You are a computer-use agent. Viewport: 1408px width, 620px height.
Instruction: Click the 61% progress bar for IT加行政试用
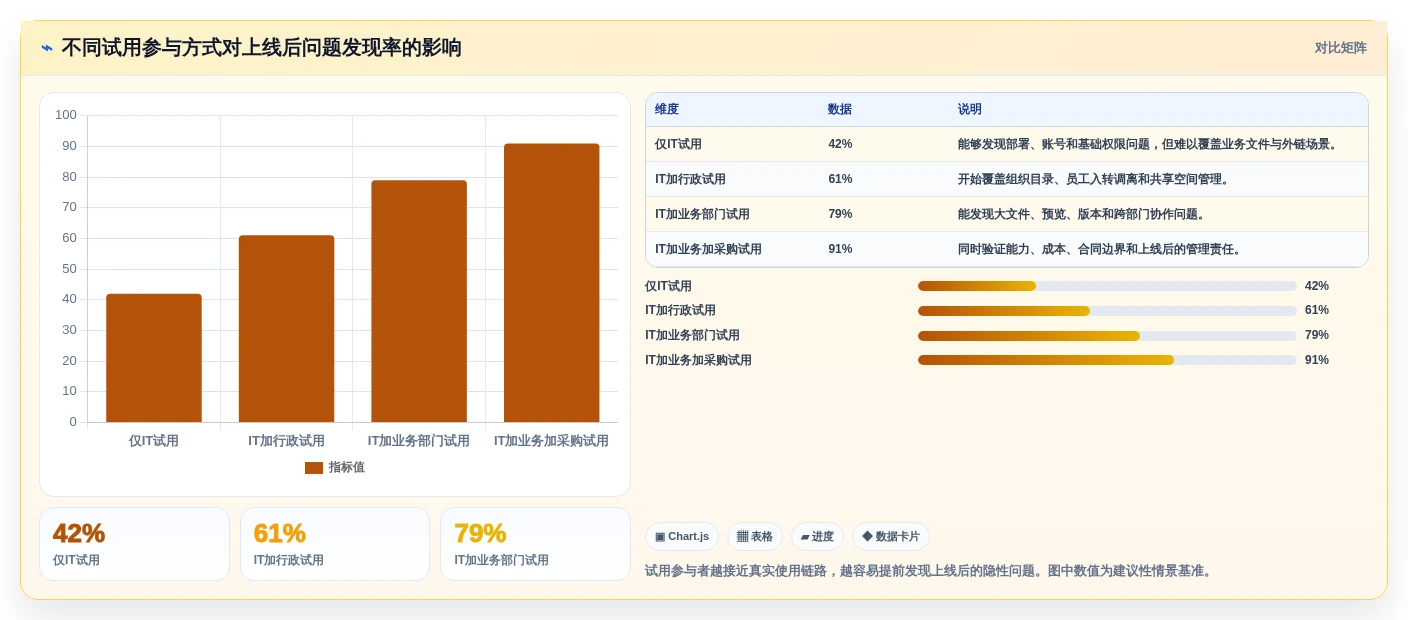pyautogui.click(x=1107, y=311)
